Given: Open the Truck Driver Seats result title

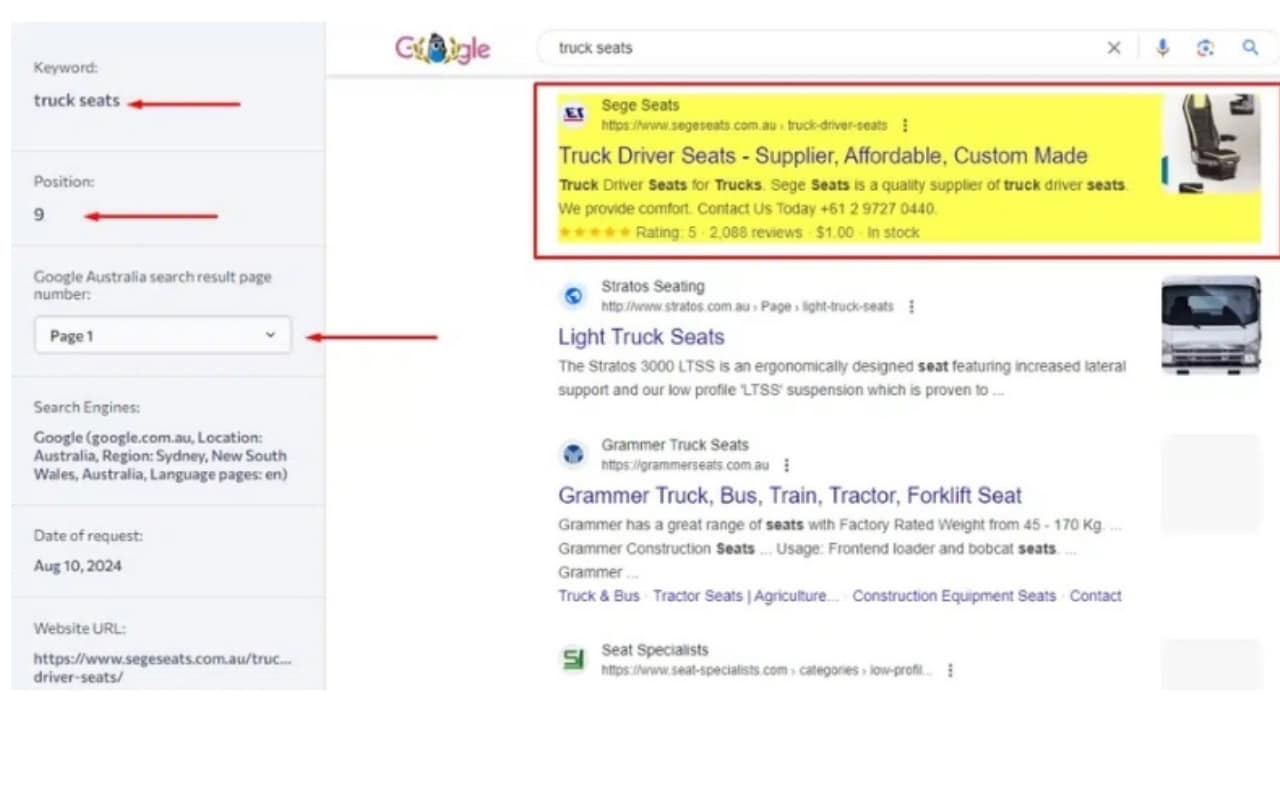Looking at the screenshot, I should (822, 156).
